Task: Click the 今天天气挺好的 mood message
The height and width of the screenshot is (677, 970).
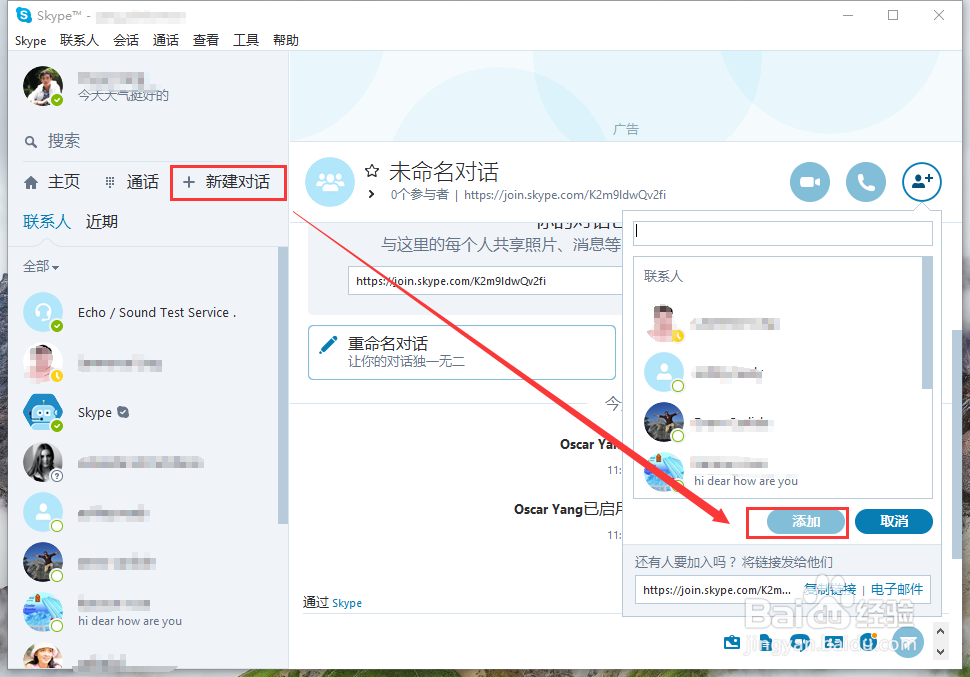Action: coord(123,95)
